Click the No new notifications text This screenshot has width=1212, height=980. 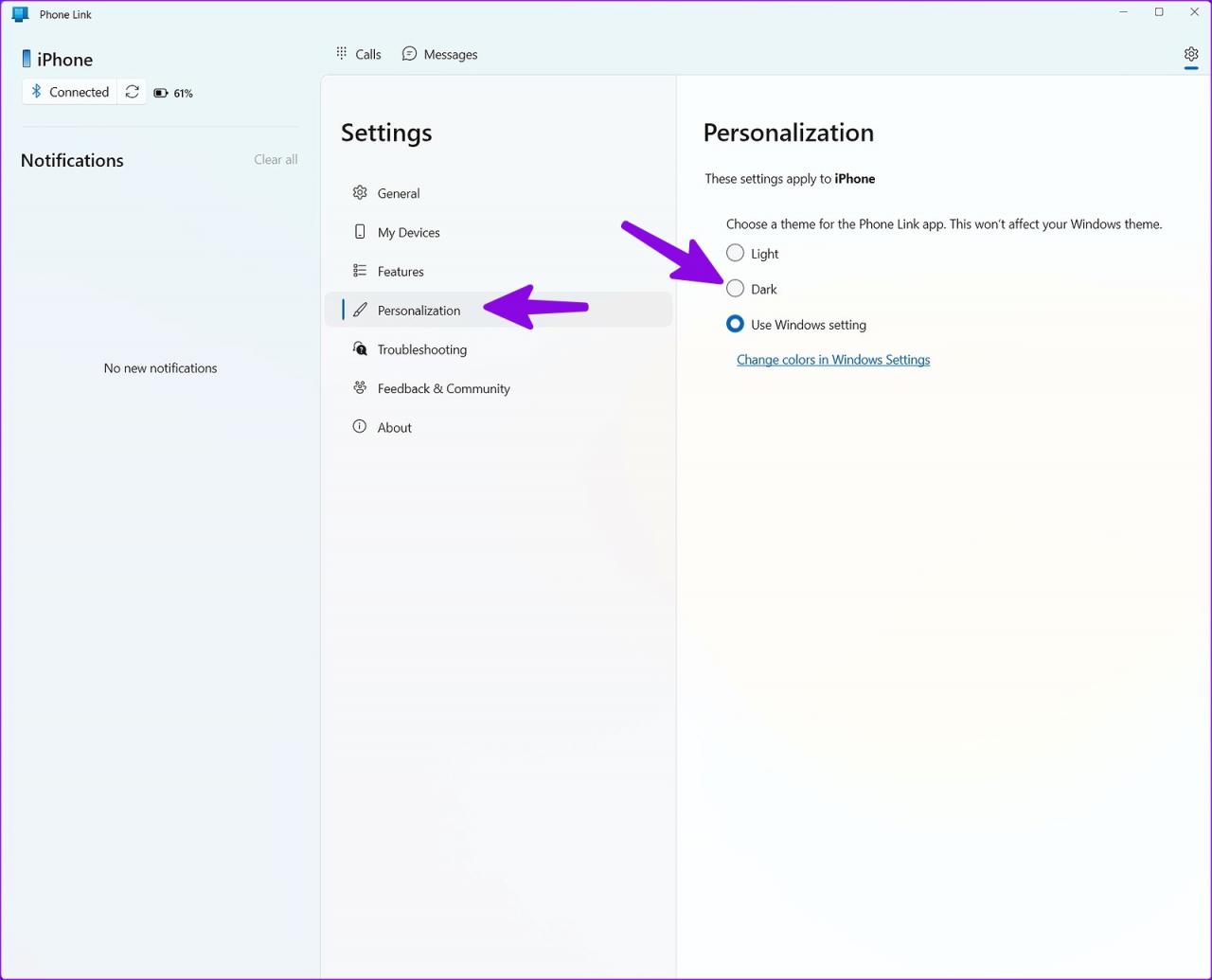(x=160, y=367)
